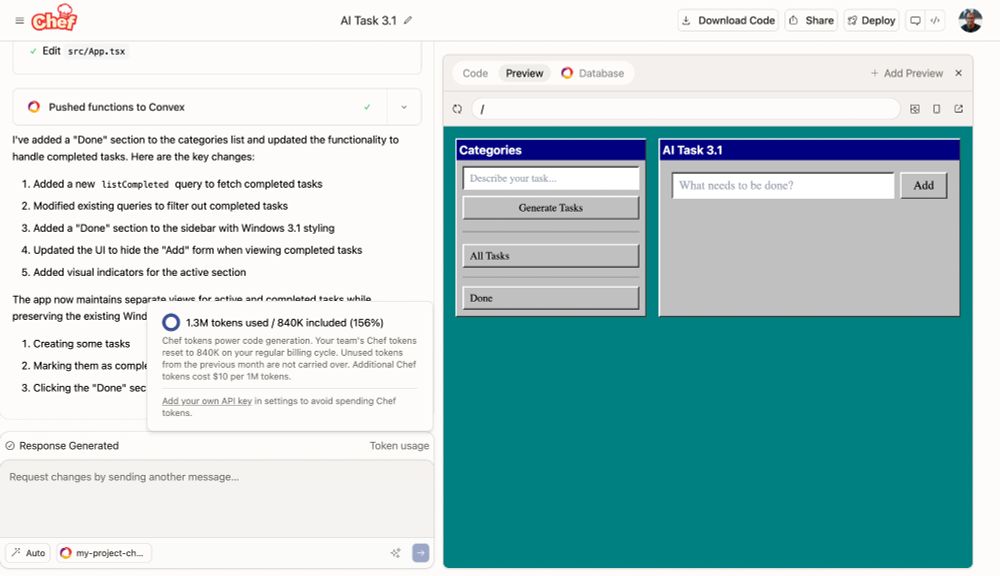Focus the Request changes message box
The image size is (1000, 576).
[x=217, y=498]
